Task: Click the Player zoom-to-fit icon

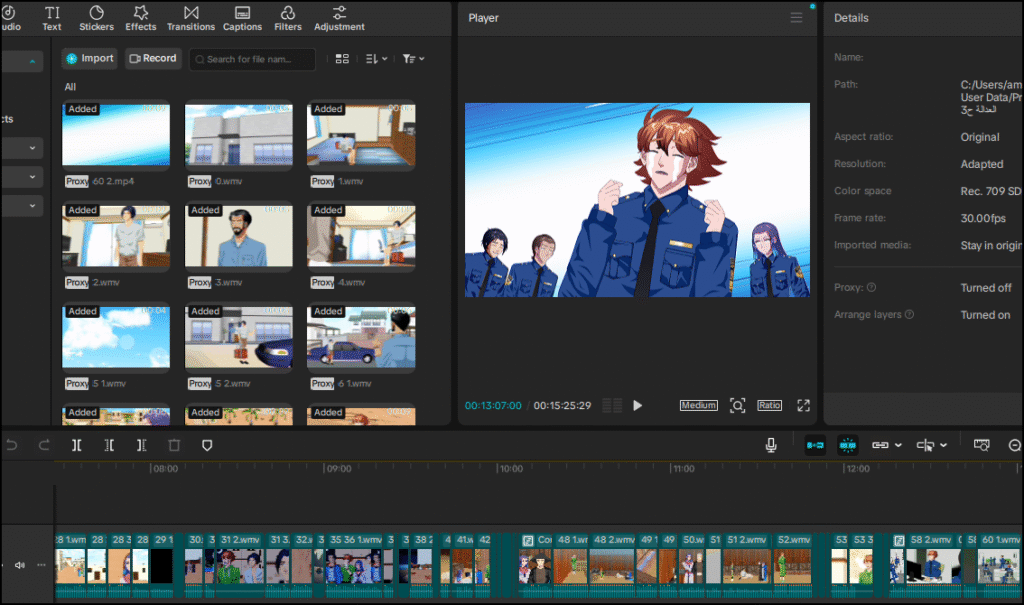Action: pyautogui.click(x=737, y=406)
